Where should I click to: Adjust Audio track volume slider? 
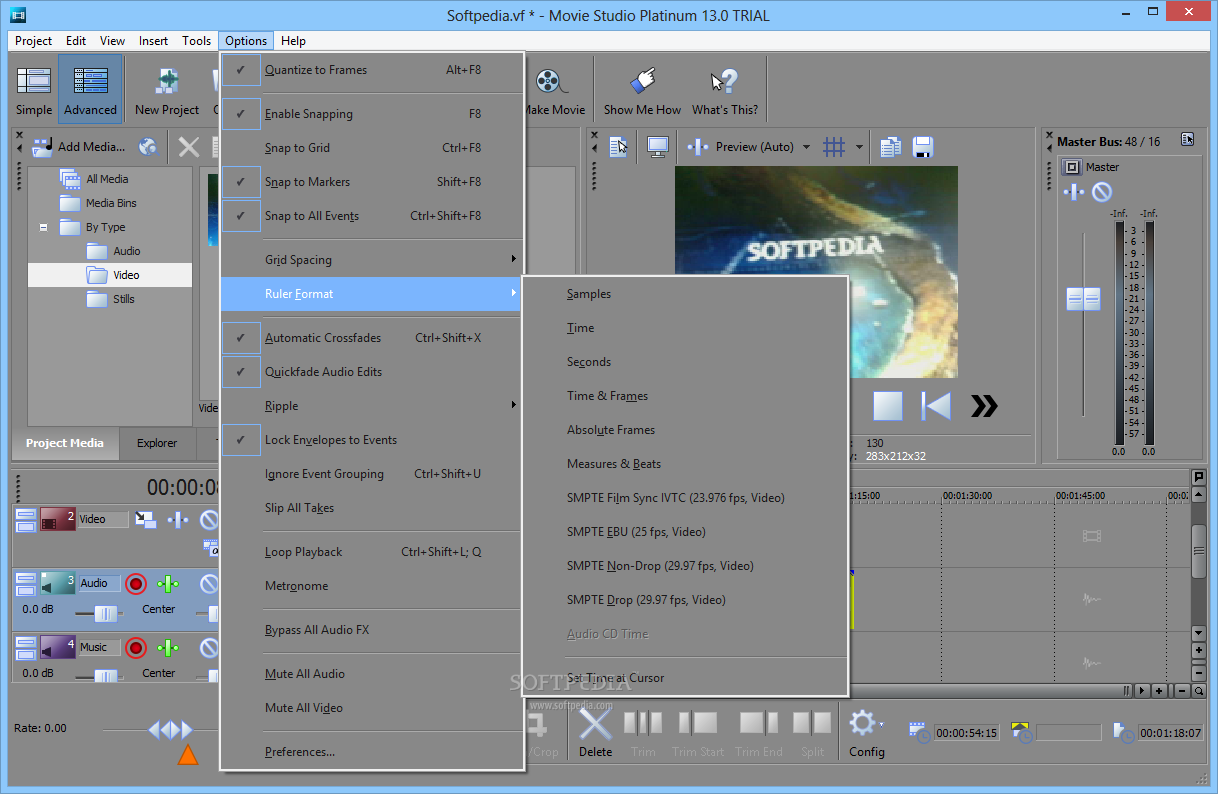[x=106, y=614]
